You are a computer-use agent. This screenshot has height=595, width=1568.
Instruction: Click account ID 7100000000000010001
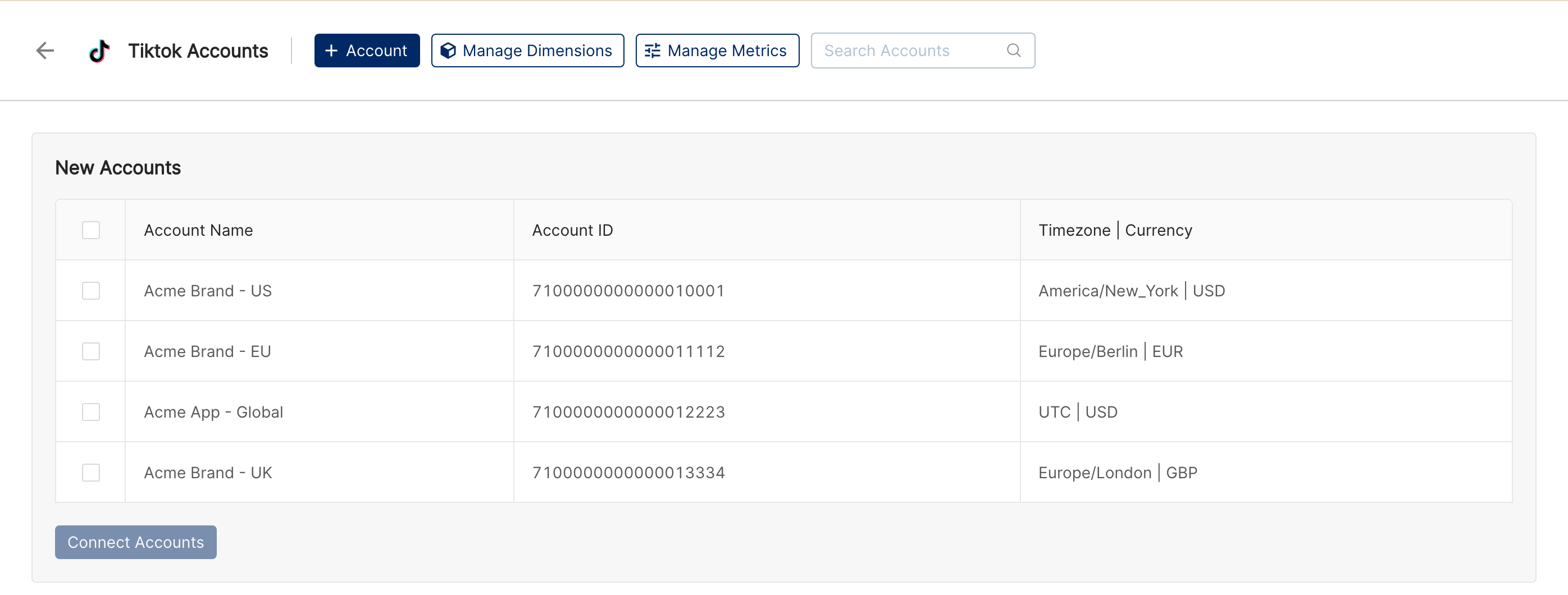[628, 291]
